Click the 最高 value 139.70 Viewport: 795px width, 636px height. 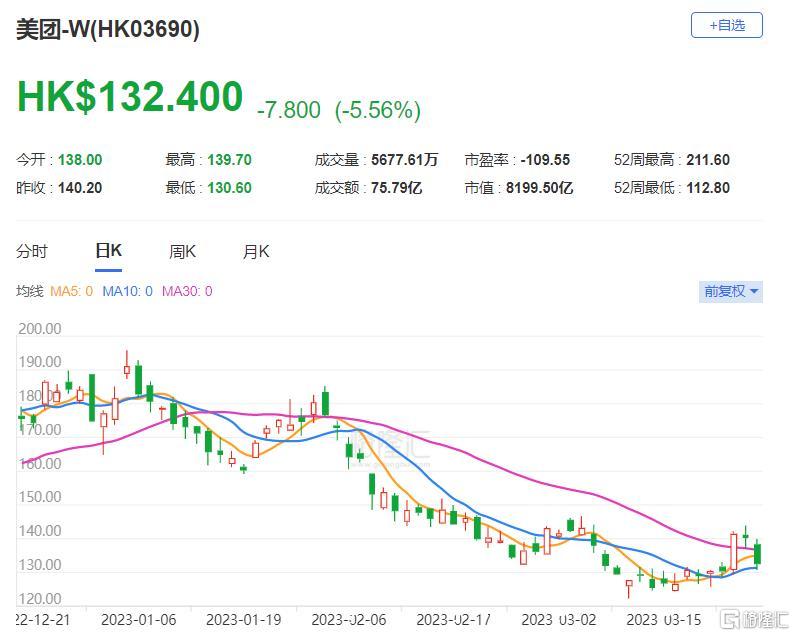point(229,160)
